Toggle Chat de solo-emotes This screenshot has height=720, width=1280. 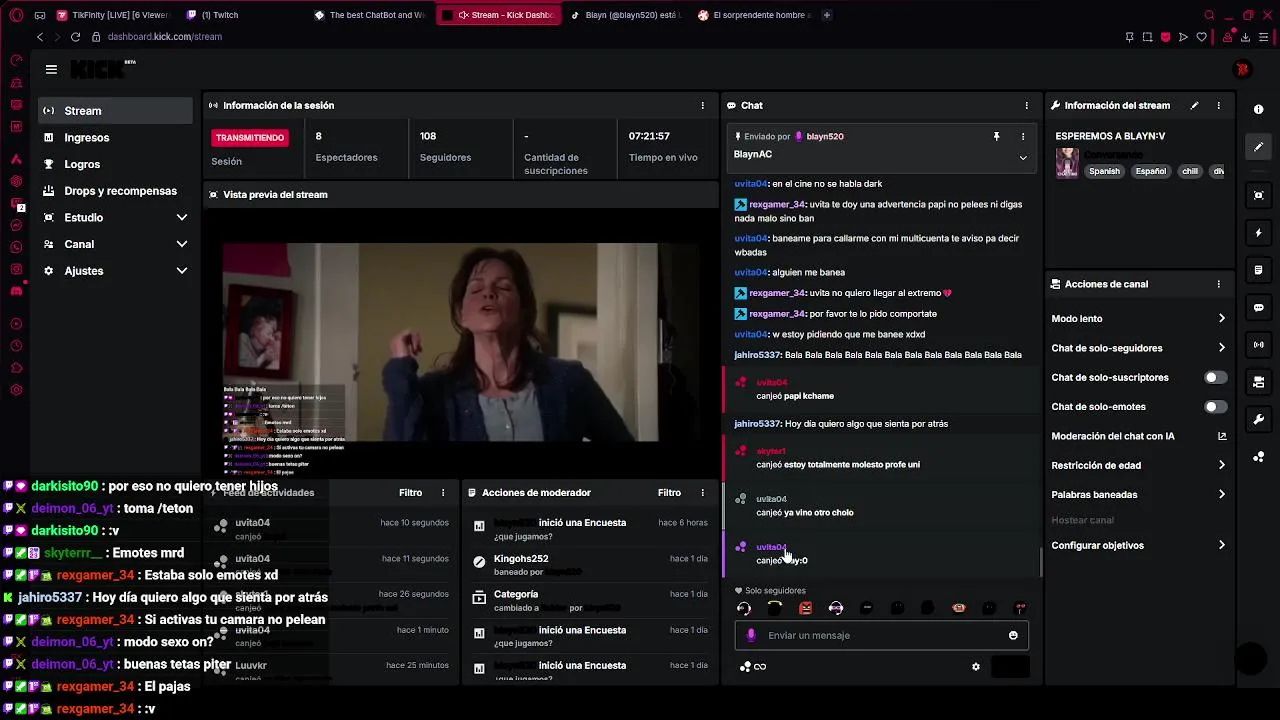(1215, 407)
